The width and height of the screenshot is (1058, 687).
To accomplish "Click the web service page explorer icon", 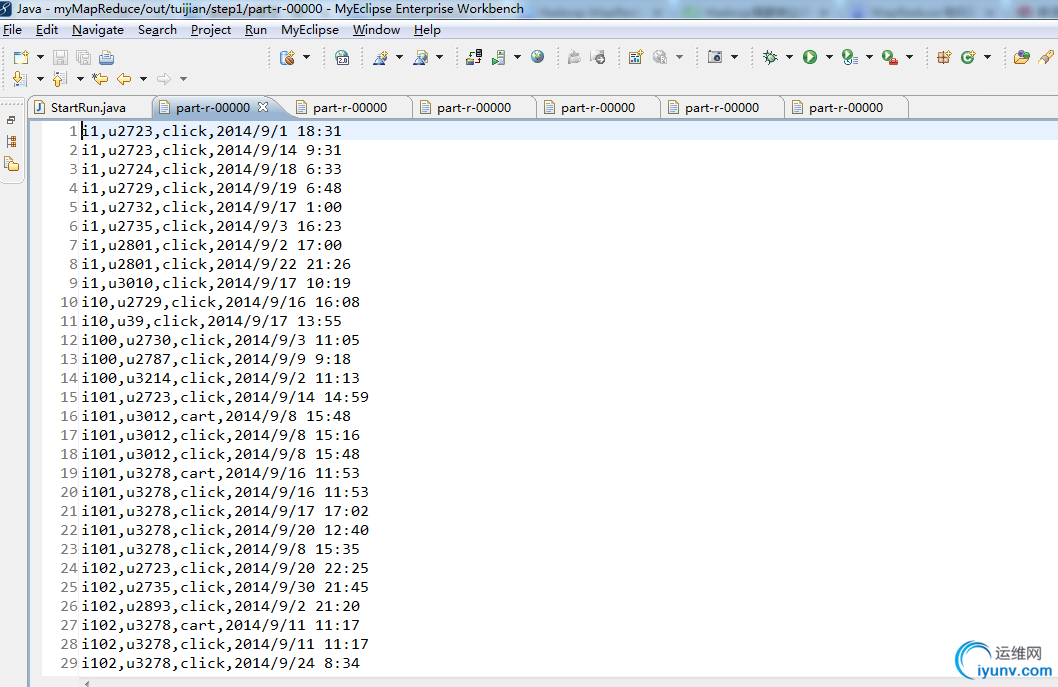I will pyautogui.click(x=420, y=57).
